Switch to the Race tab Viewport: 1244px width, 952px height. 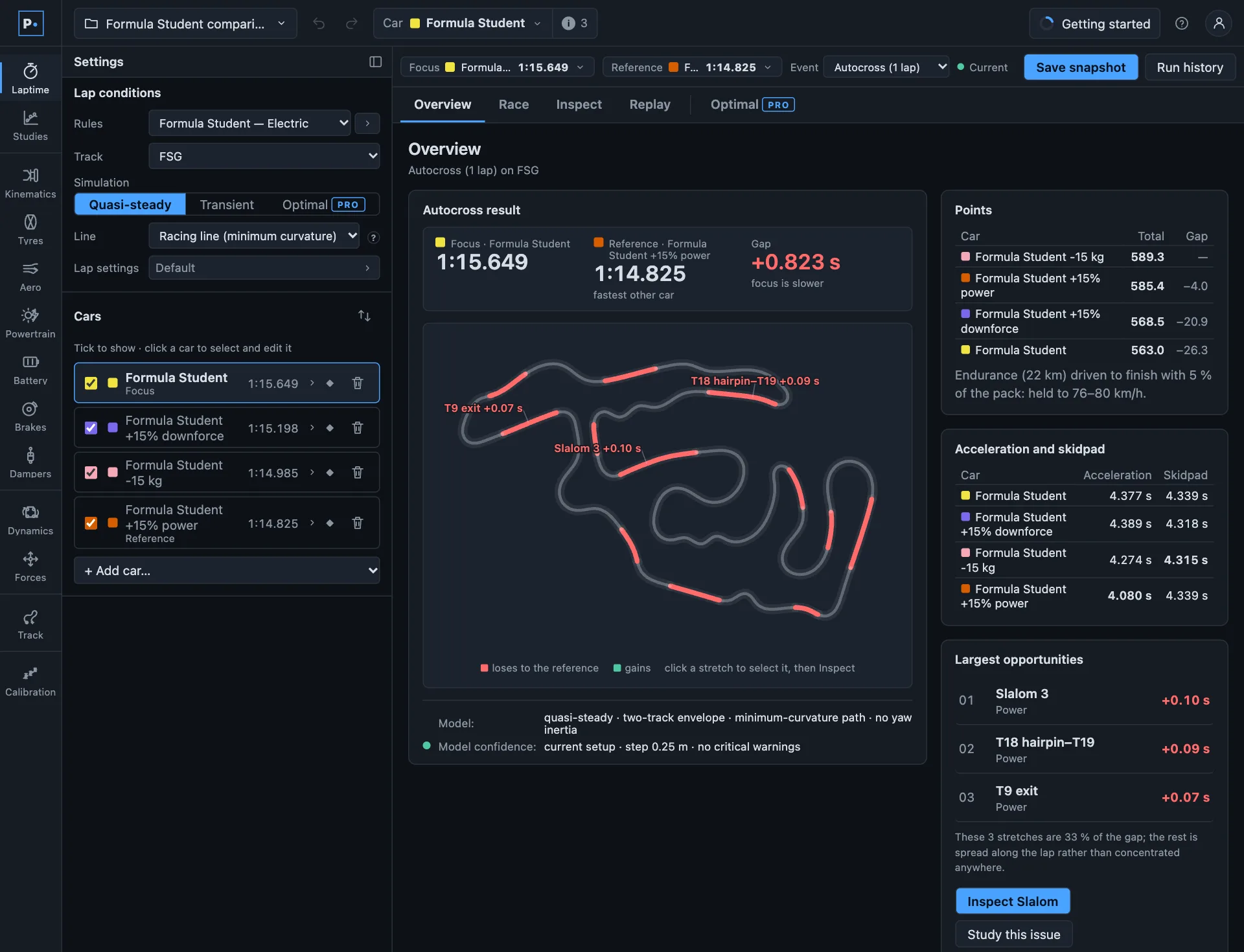[x=514, y=104]
